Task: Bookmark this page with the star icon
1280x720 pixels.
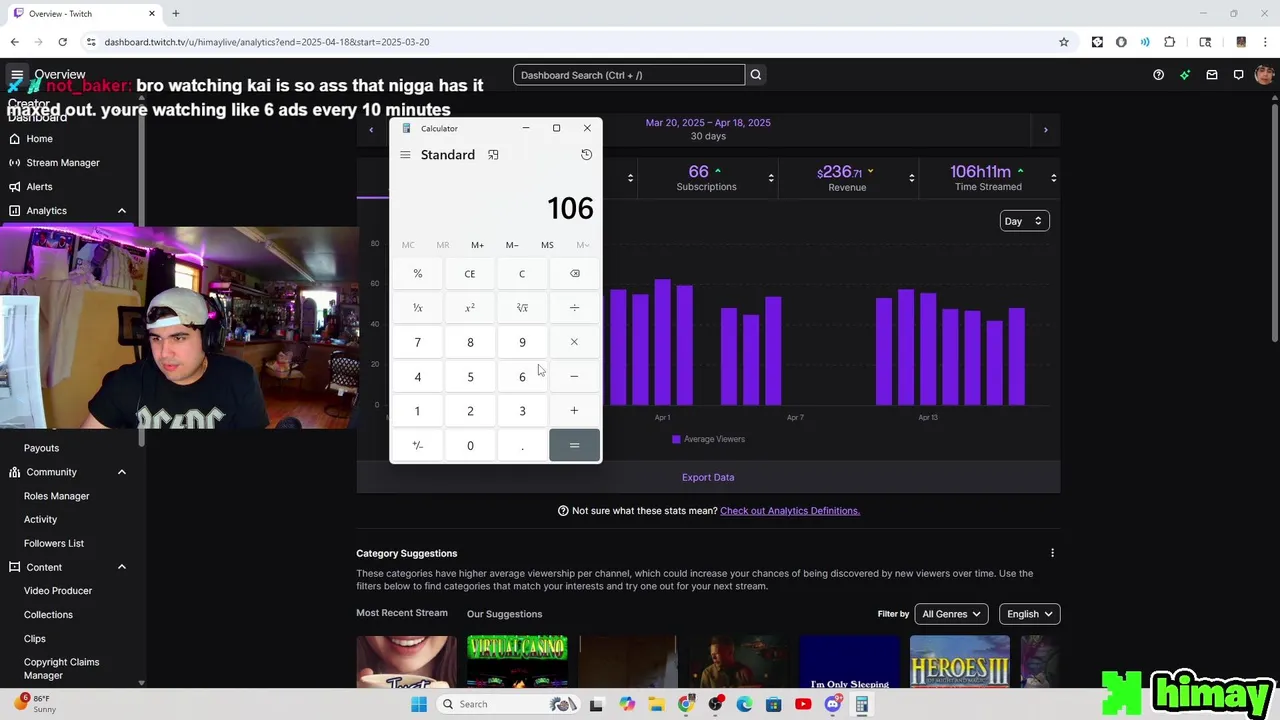Action: click(1064, 42)
